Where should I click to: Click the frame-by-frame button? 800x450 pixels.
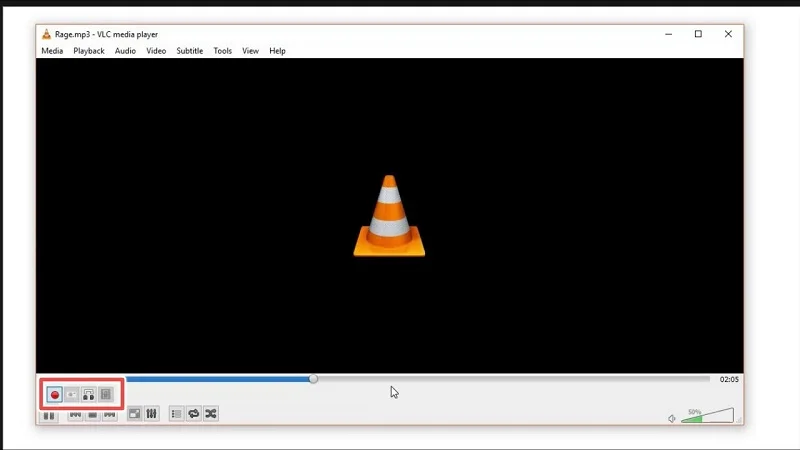point(106,395)
